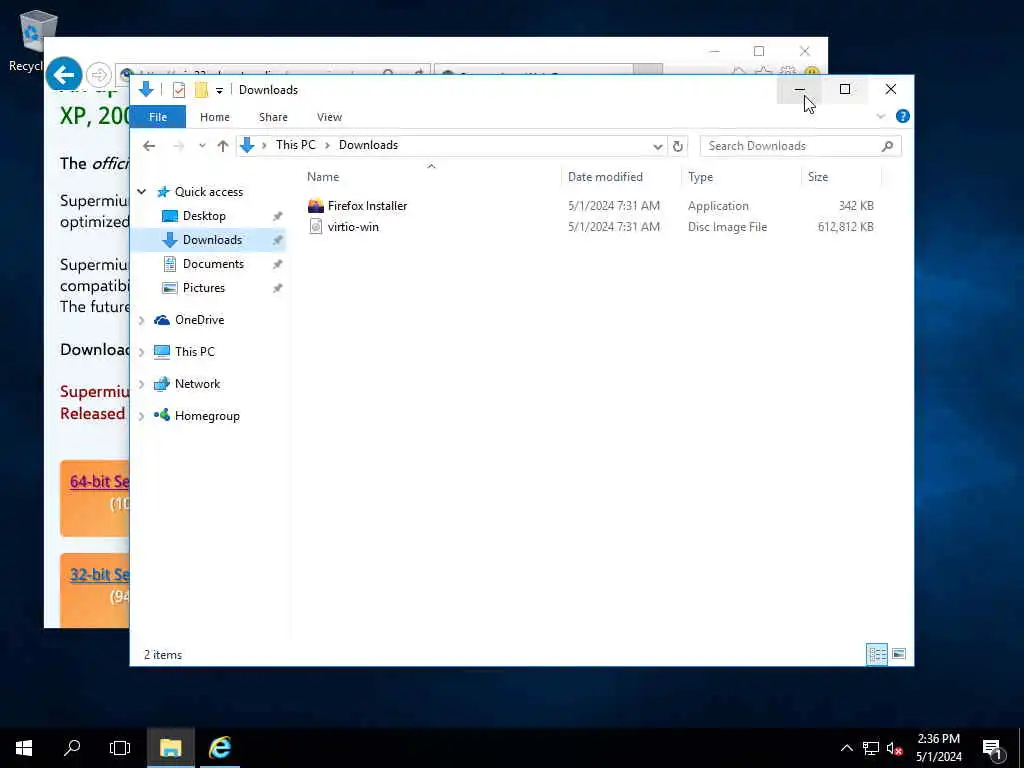The width and height of the screenshot is (1024, 768).
Task: Select Downloads in the navigation pane
Action: [x=212, y=240]
